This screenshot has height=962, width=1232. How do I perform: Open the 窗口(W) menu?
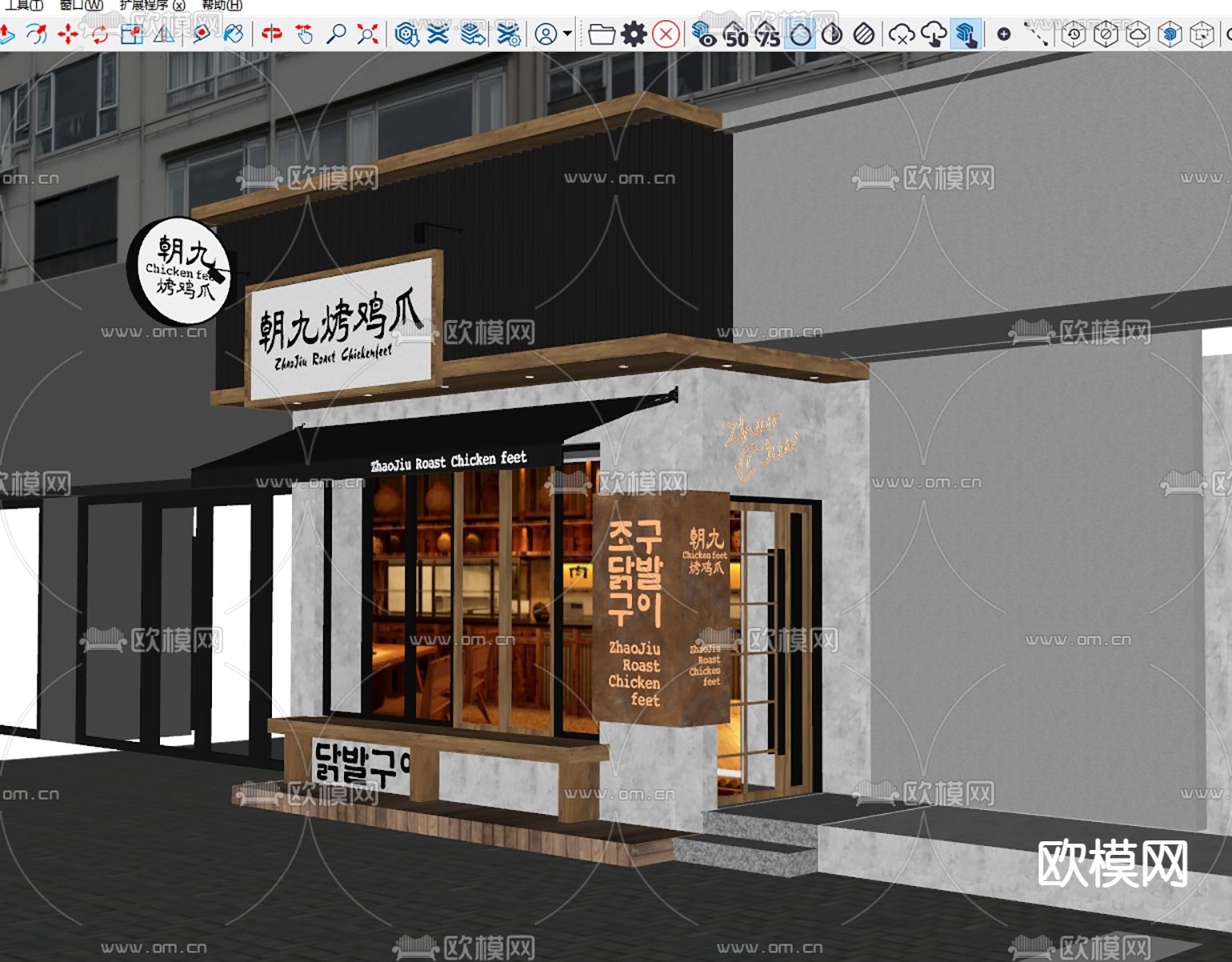pos(81,6)
